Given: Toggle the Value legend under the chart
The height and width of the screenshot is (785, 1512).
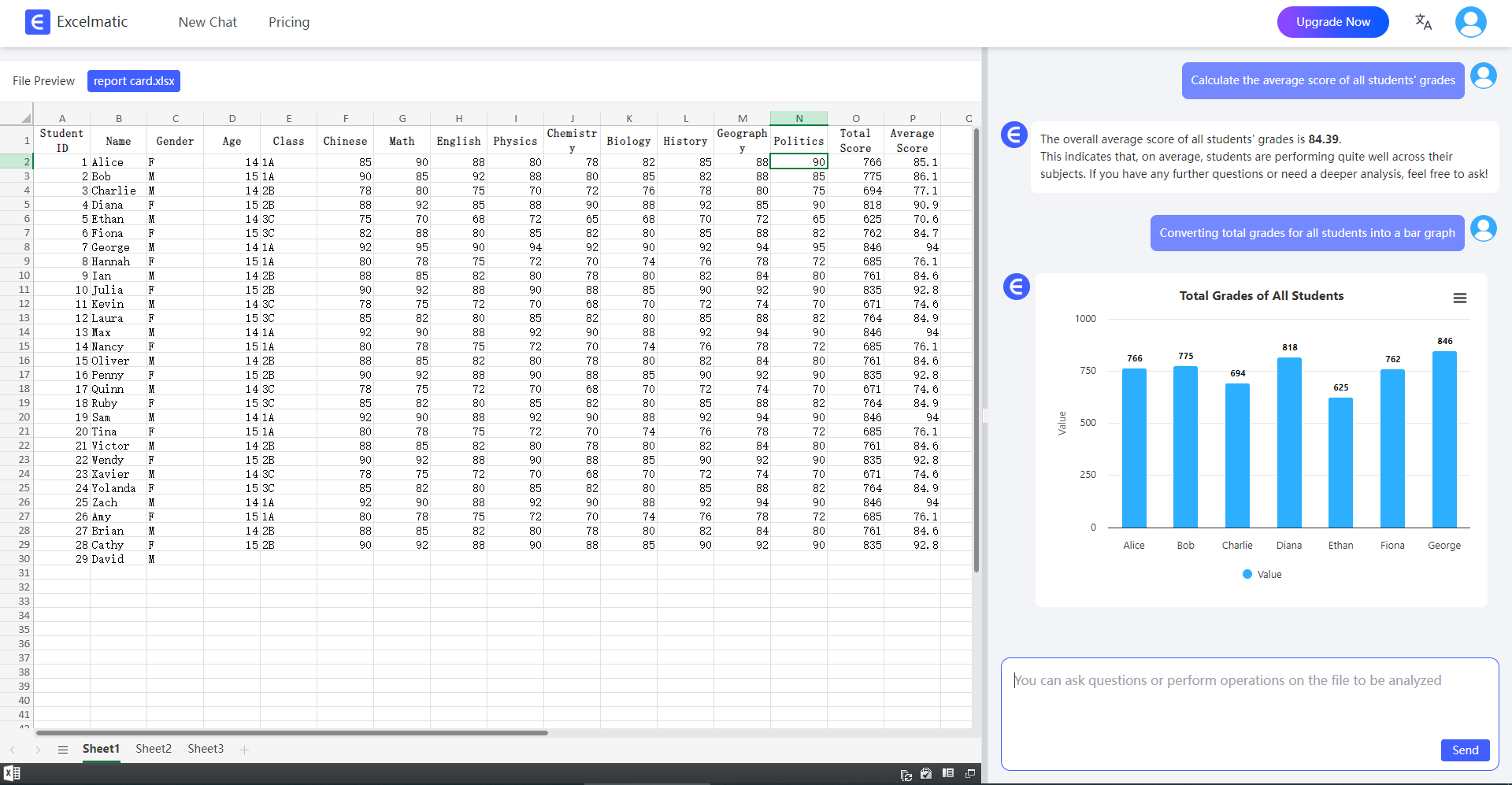Looking at the screenshot, I should (1262, 574).
